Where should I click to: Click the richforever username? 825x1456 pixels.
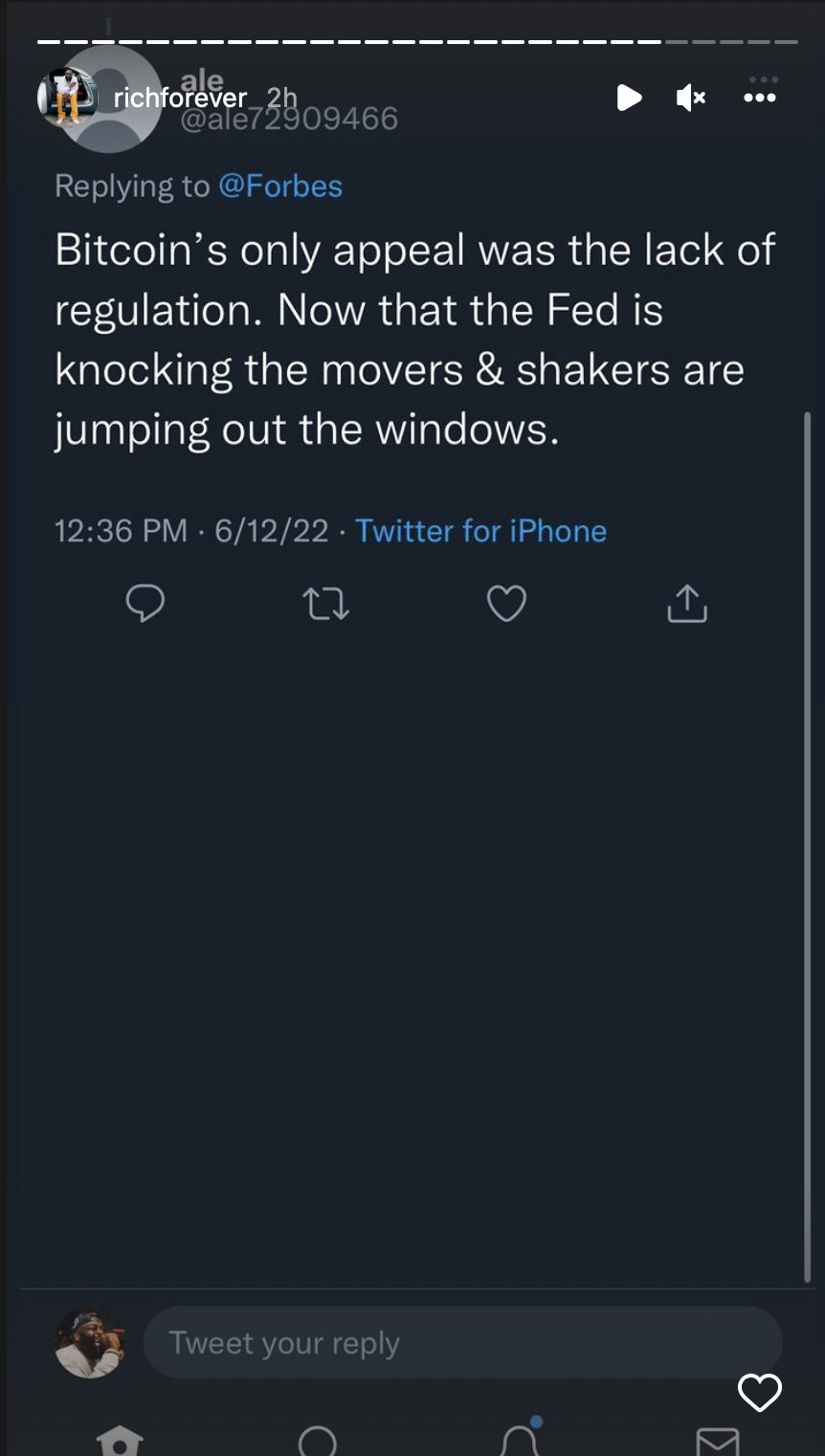(x=180, y=98)
